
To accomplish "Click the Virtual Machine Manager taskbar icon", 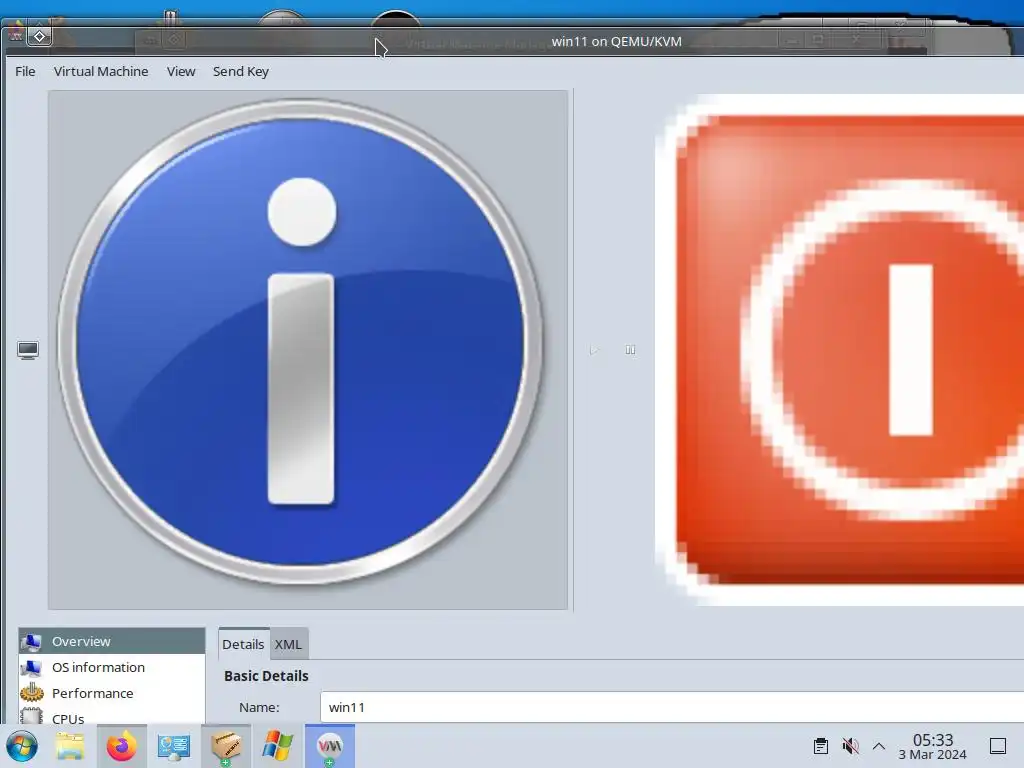I will (x=330, y=746).
